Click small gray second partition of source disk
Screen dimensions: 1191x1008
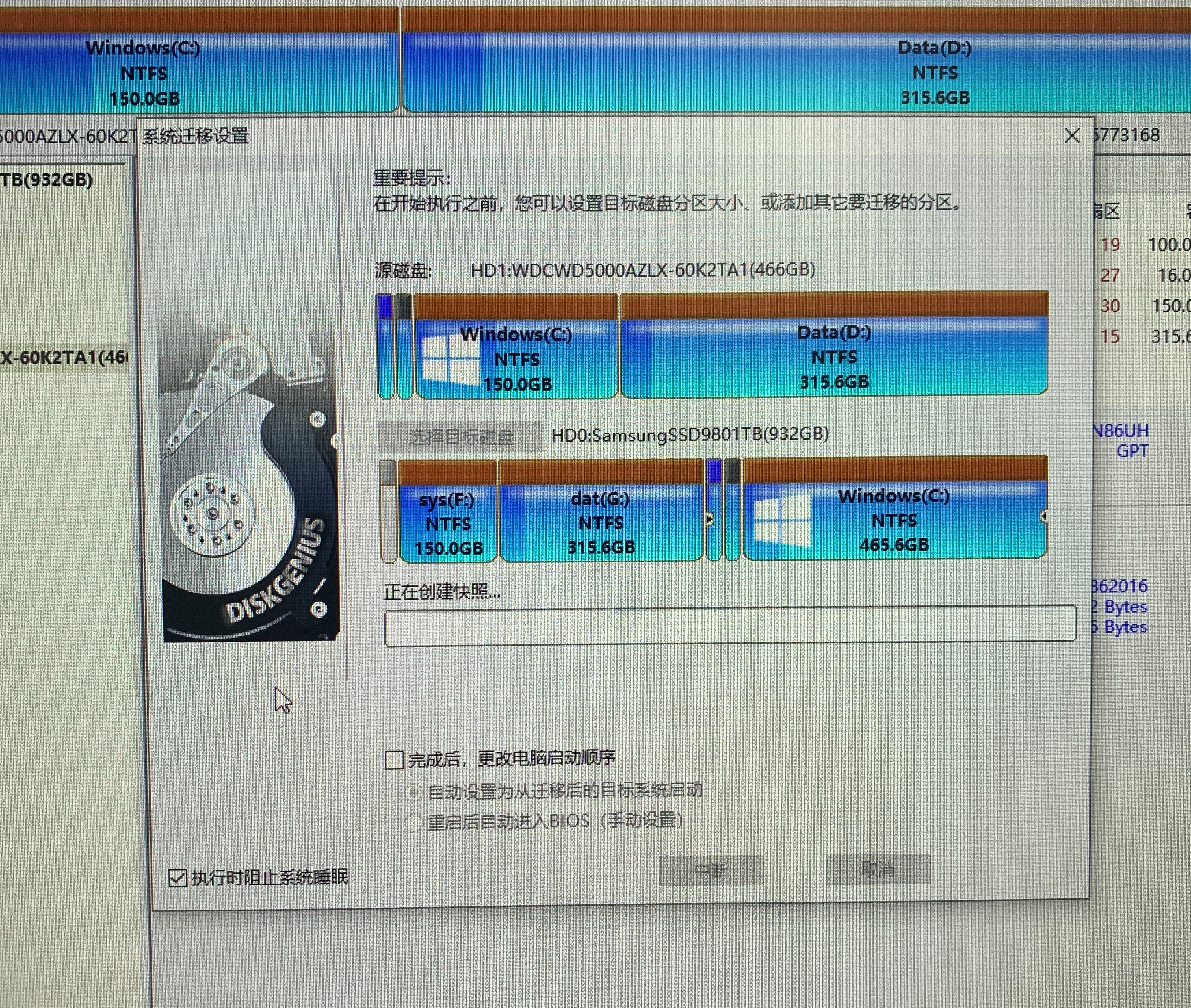tap(404, 346)
